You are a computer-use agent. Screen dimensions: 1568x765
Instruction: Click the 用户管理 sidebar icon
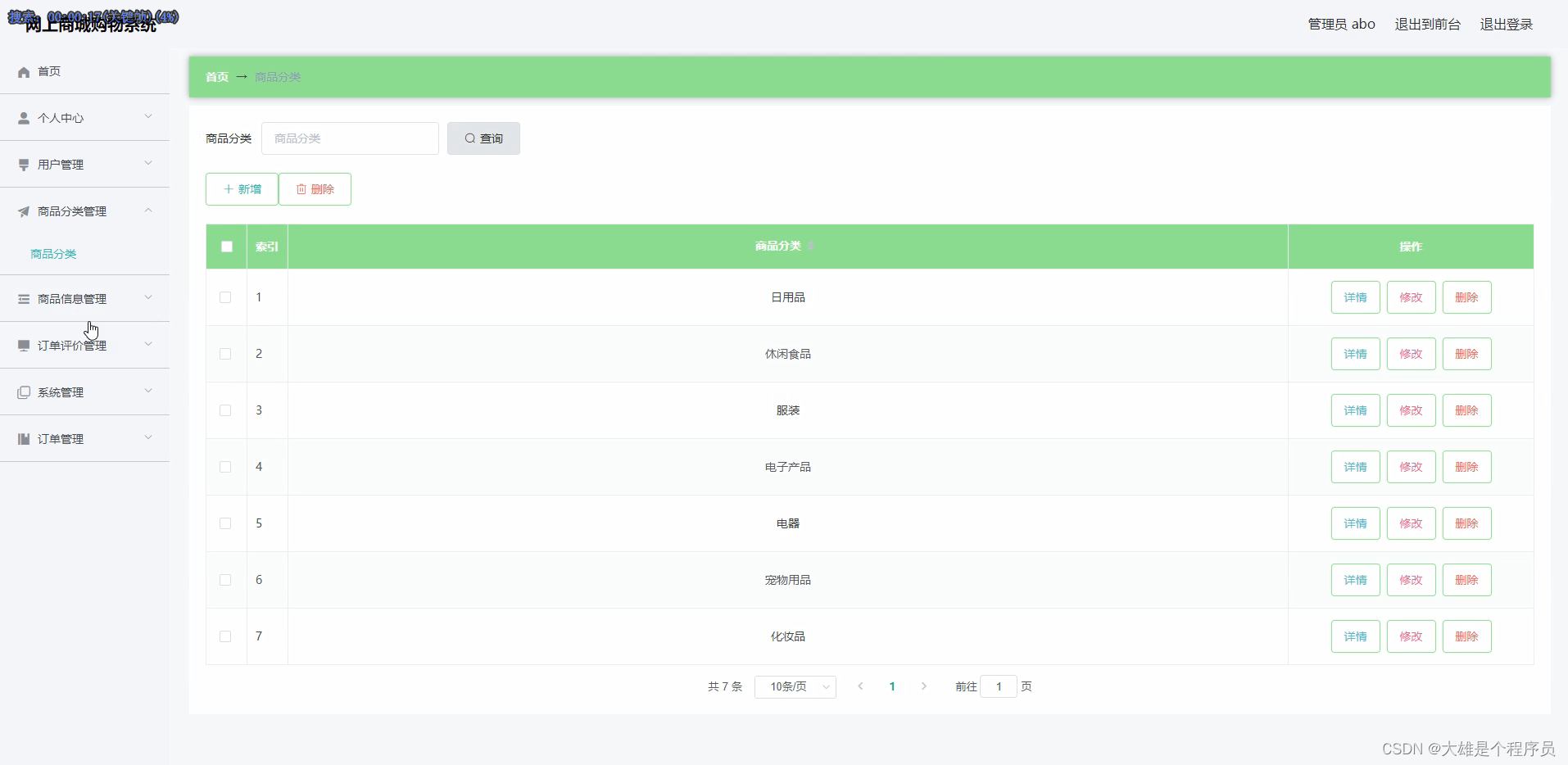(x=24, y=165)
